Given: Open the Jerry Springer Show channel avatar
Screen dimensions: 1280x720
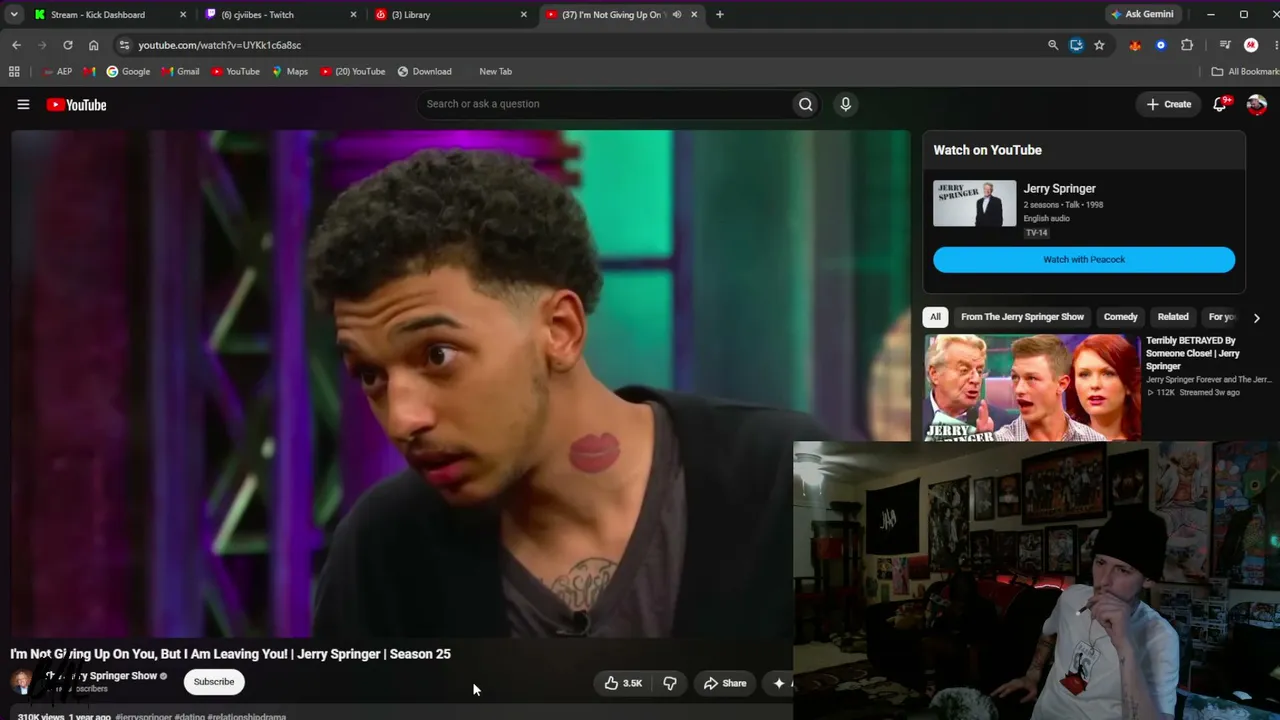Looking at the screenshot, I should pos(21,682).
